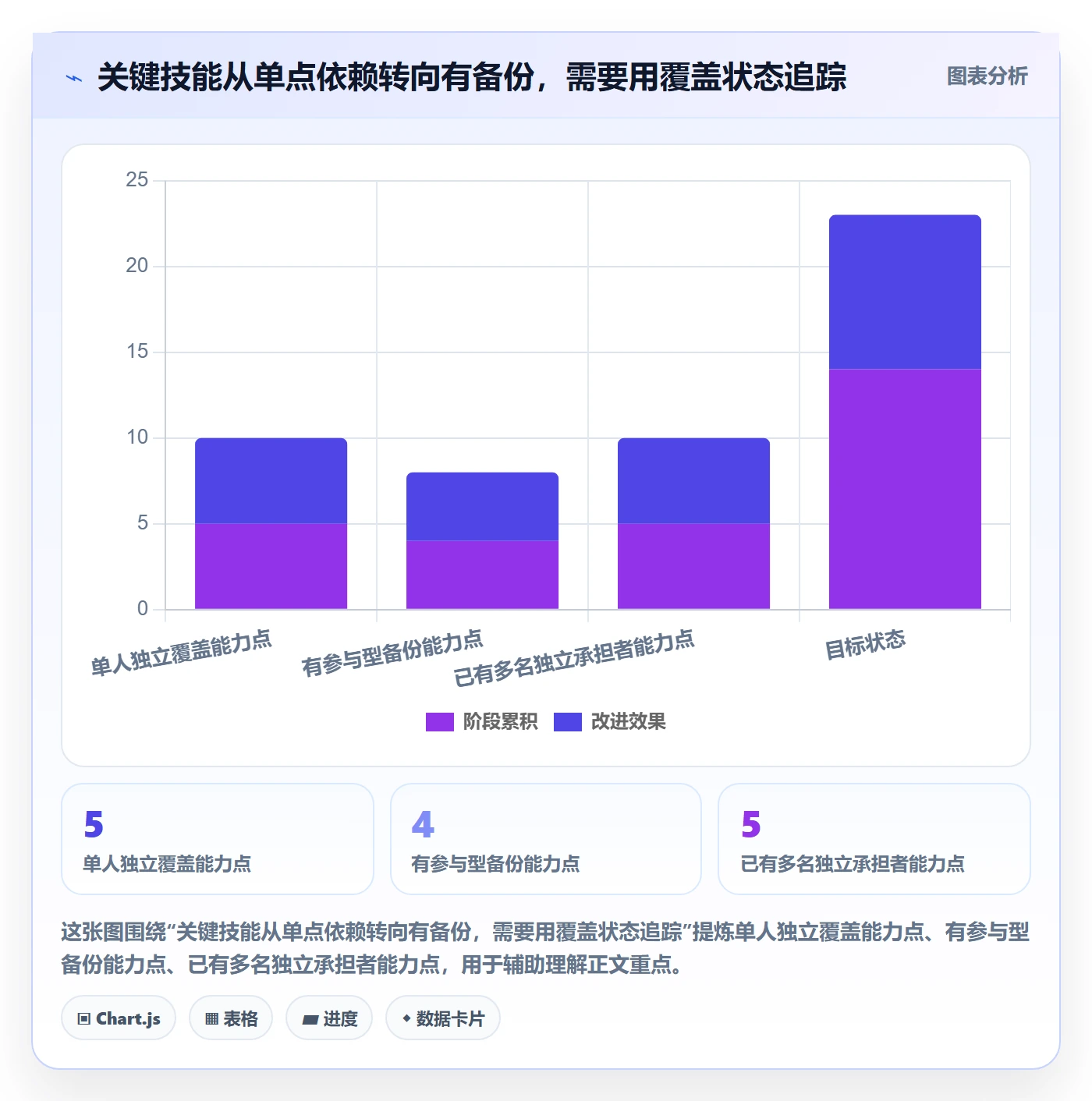Click the lightning bolt icon beside the title
1092x1101 pixels.
74,78
